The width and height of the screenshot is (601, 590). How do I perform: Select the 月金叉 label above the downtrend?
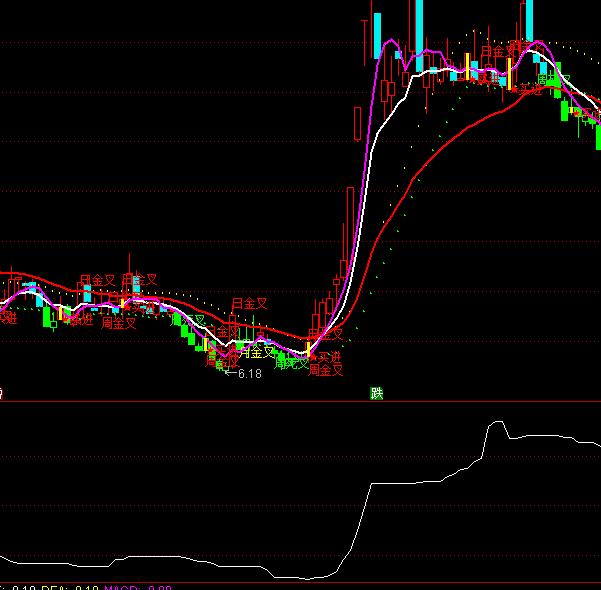[x=250, y=303]
